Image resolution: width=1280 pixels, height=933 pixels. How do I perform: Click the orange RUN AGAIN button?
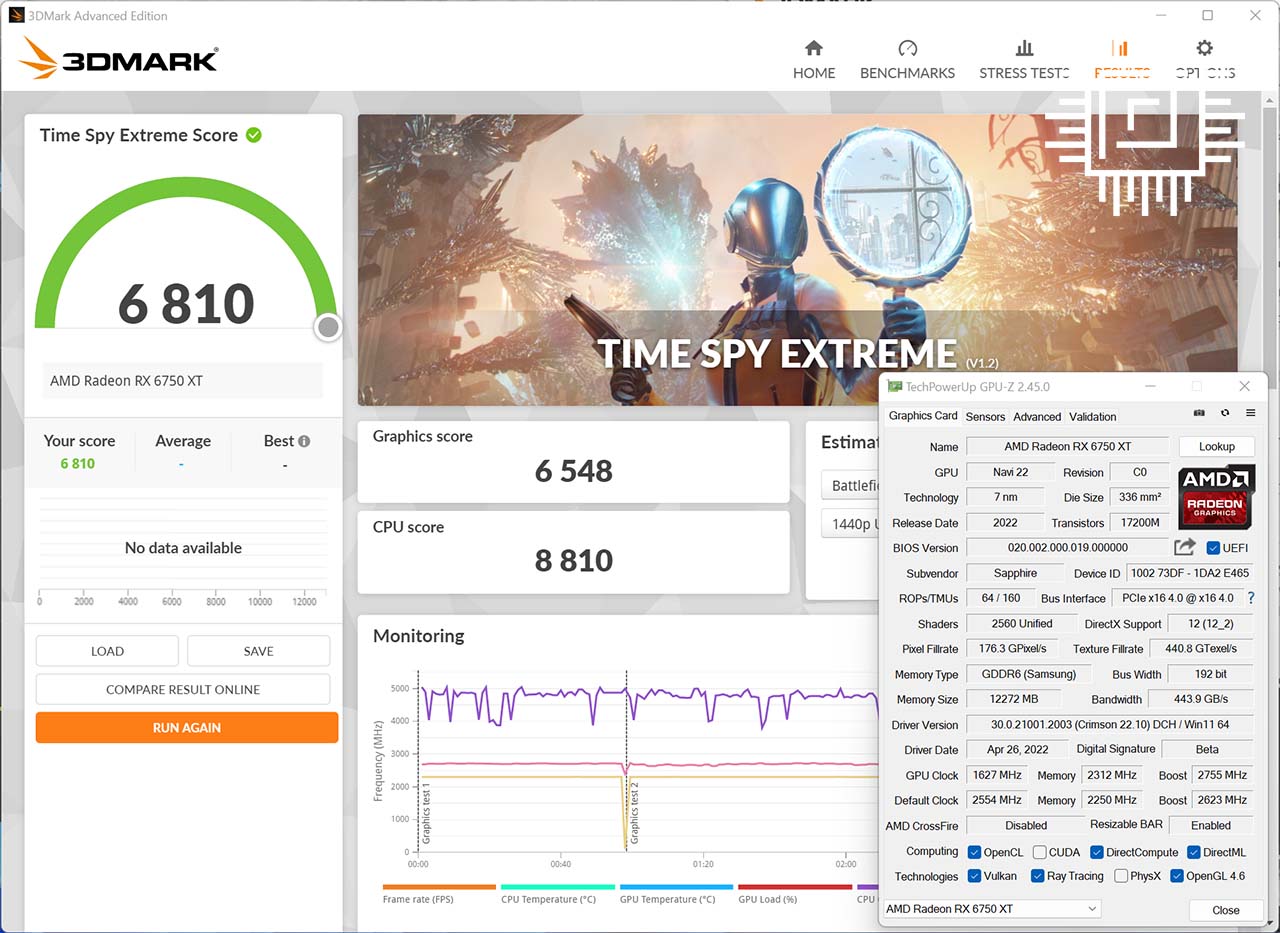point(187,727)
